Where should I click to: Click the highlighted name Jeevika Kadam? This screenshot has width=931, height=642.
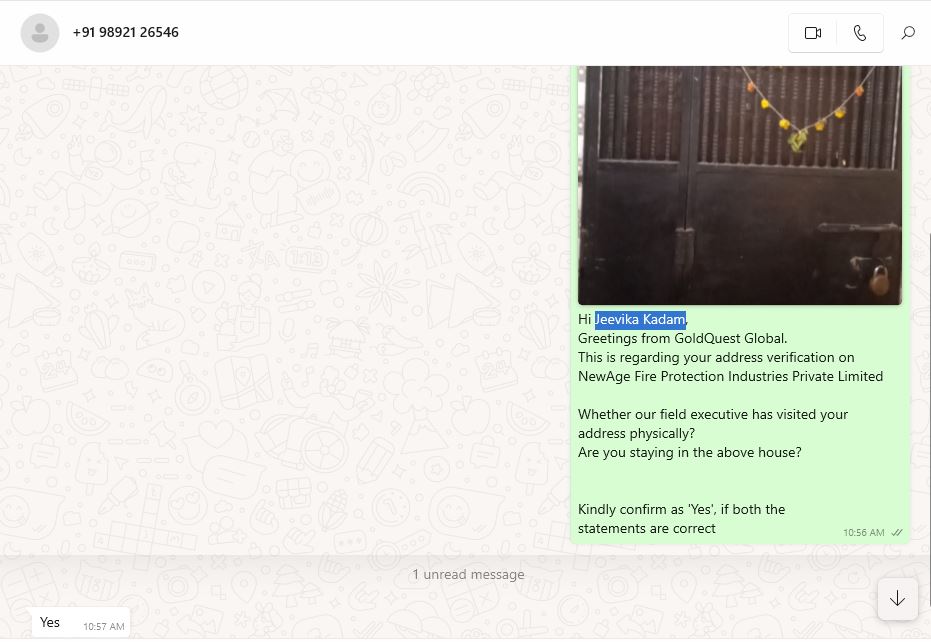641,320
